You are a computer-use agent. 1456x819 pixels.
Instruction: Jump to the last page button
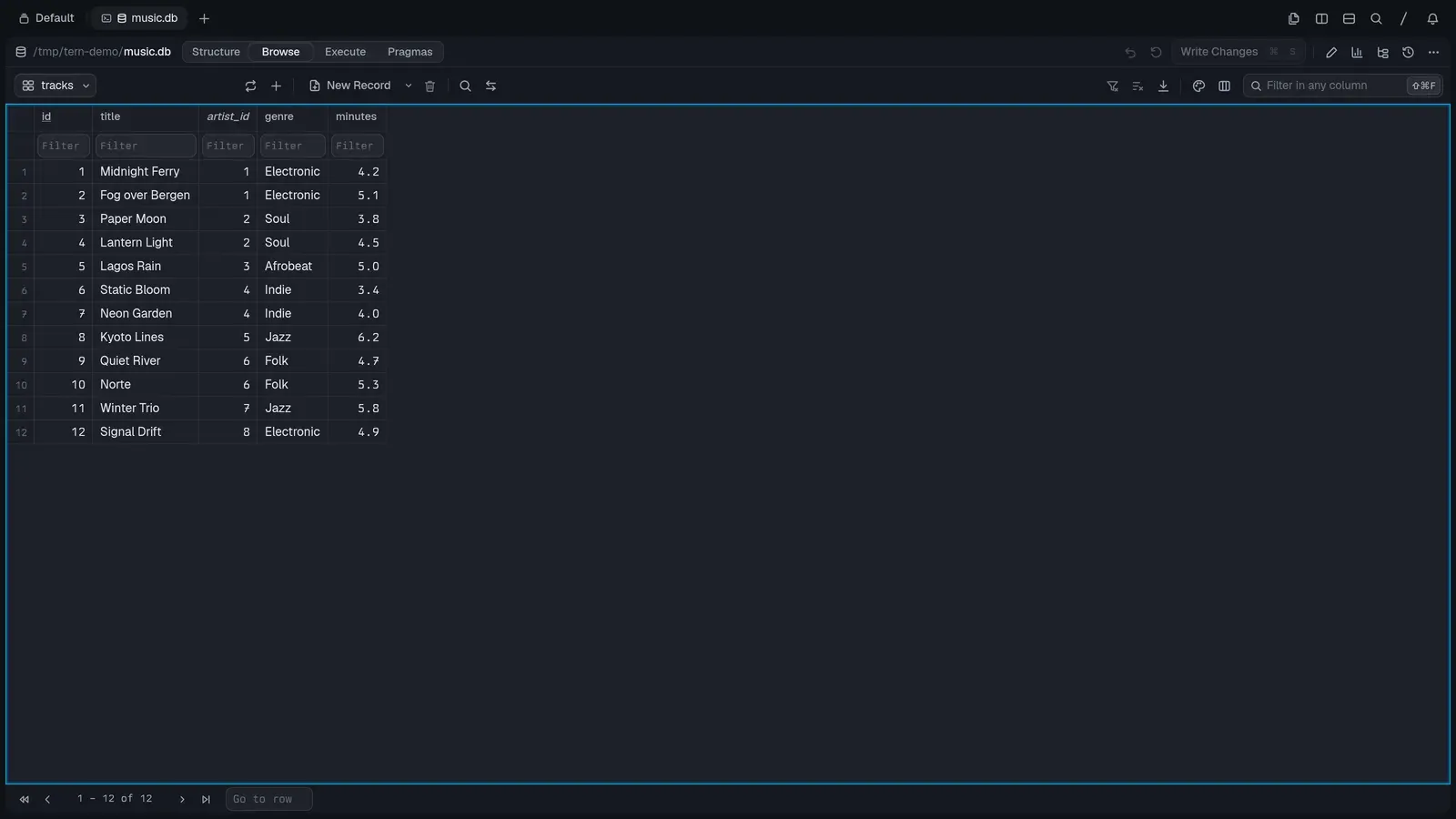click(x=206, y=799)
